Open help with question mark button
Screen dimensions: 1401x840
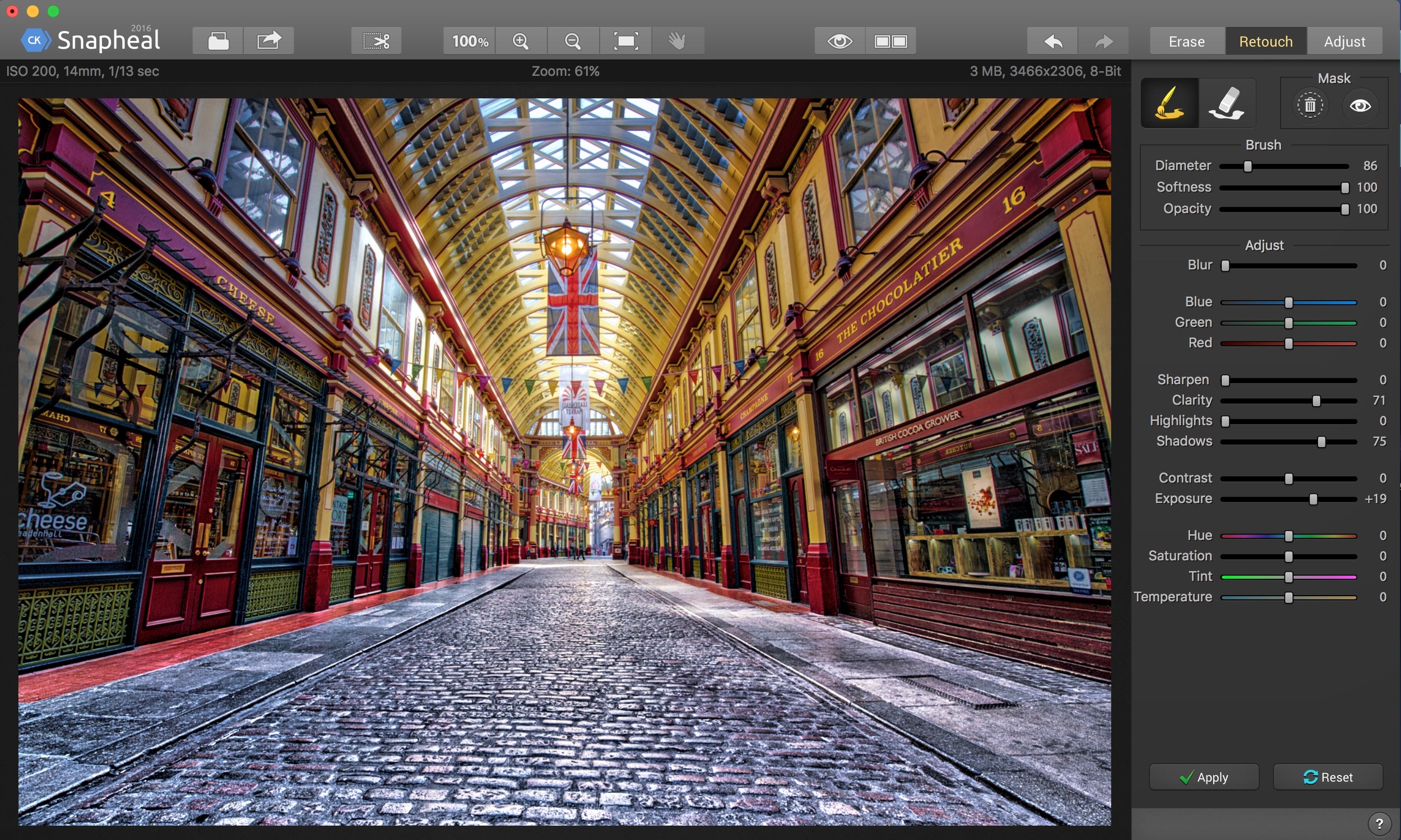pyautogui.click(x=1380, y=823)
